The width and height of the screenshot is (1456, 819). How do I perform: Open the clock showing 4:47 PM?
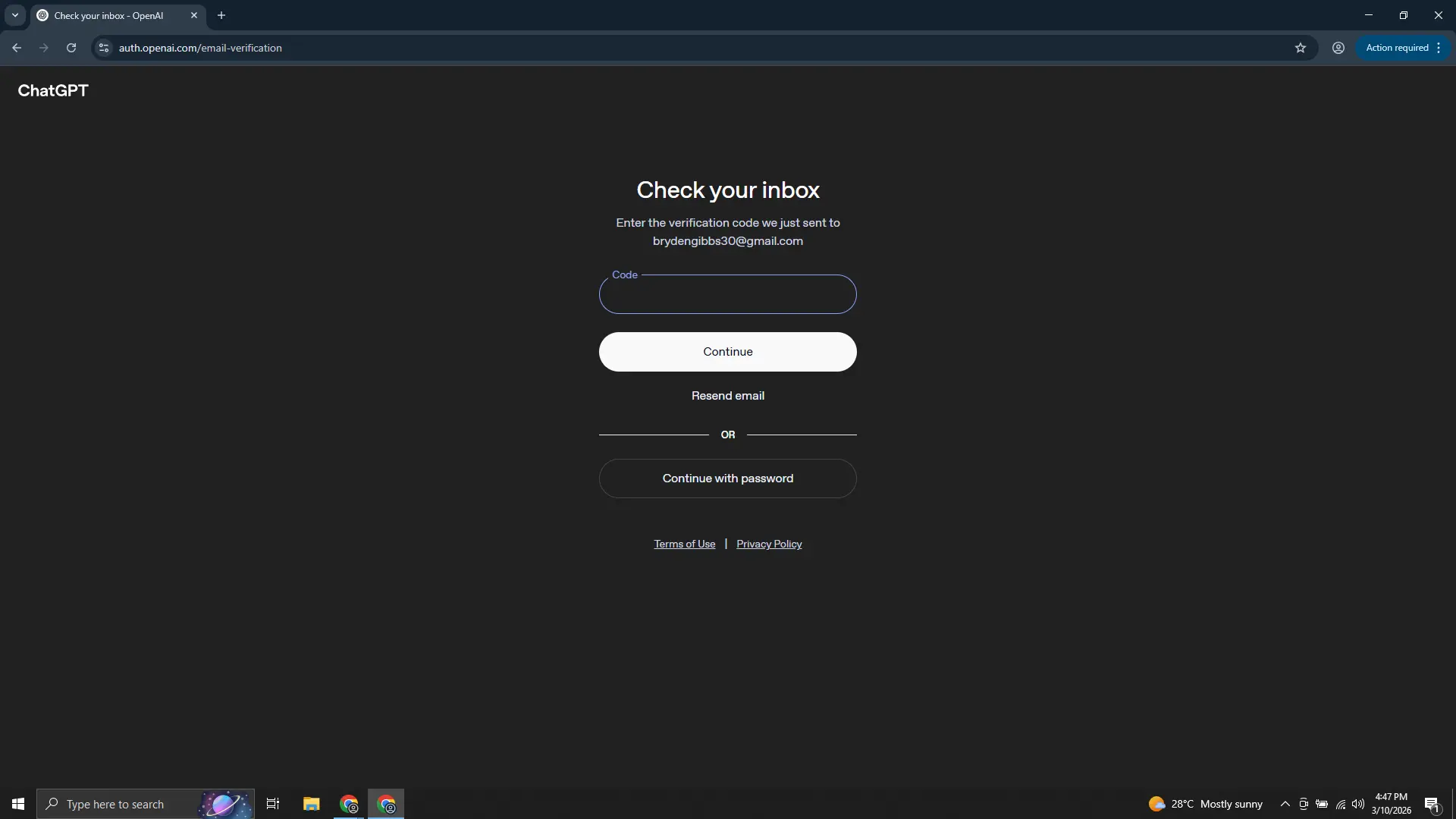coord(1392,804)
